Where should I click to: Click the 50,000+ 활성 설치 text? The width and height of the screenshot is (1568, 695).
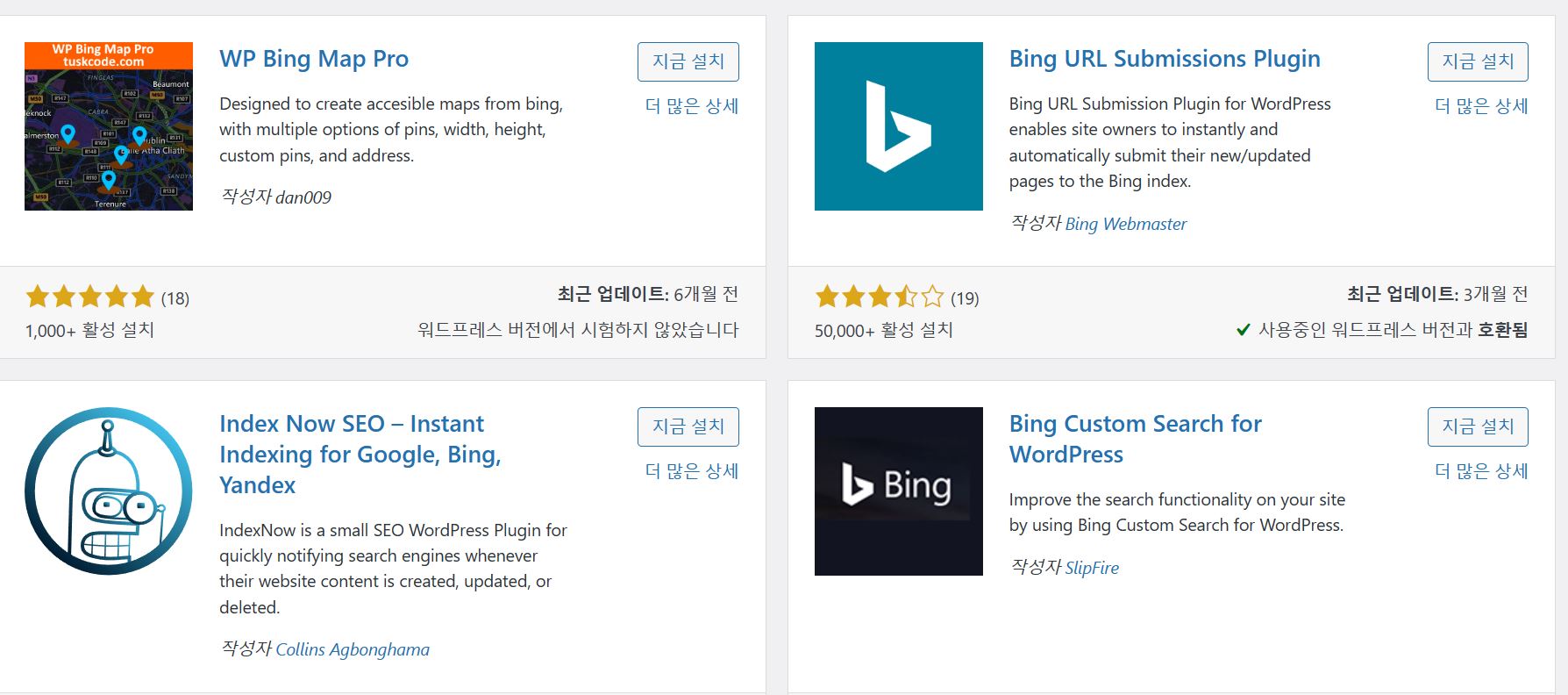[884, 330]
